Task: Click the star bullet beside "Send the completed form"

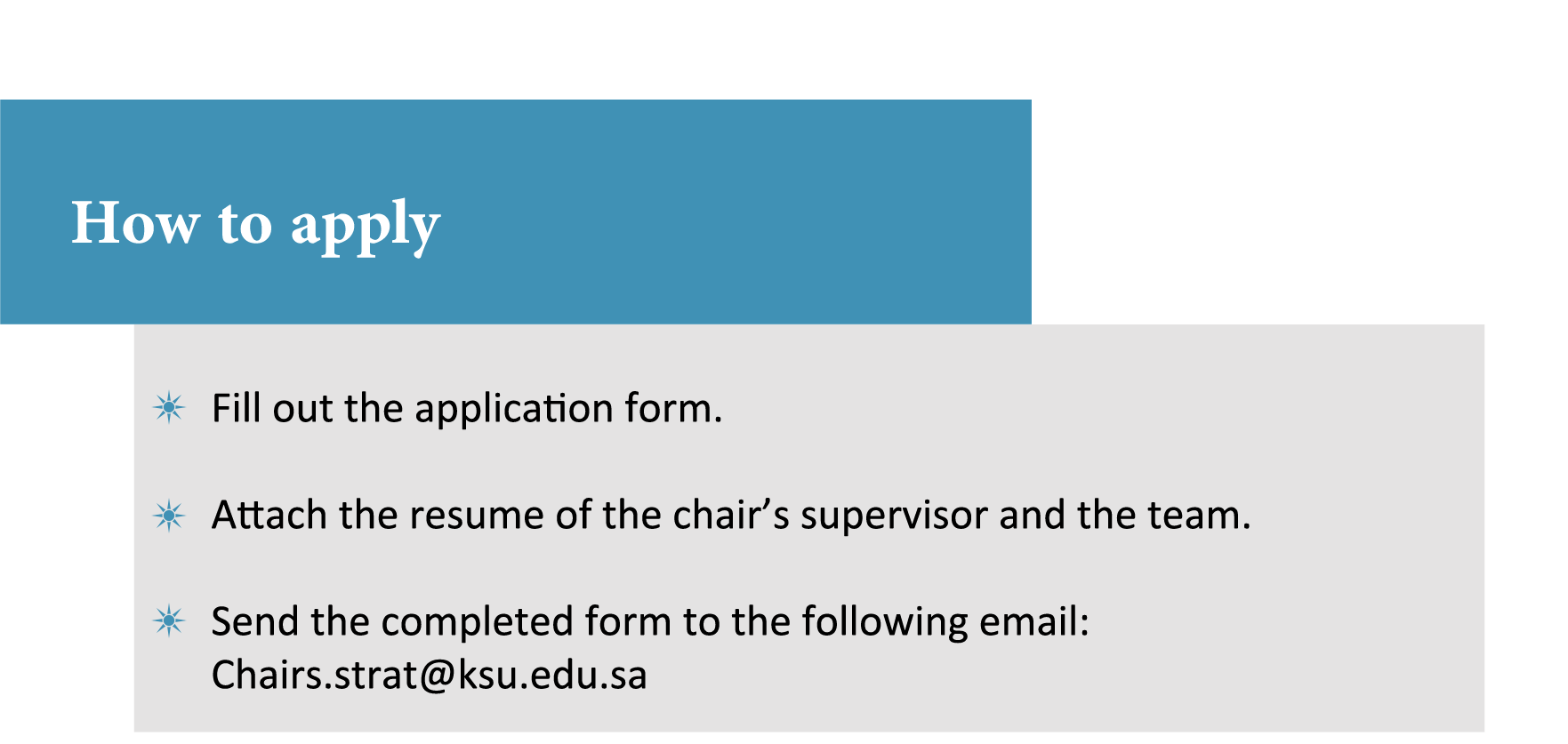Action: pyautogui.click(x=169, y=620)
